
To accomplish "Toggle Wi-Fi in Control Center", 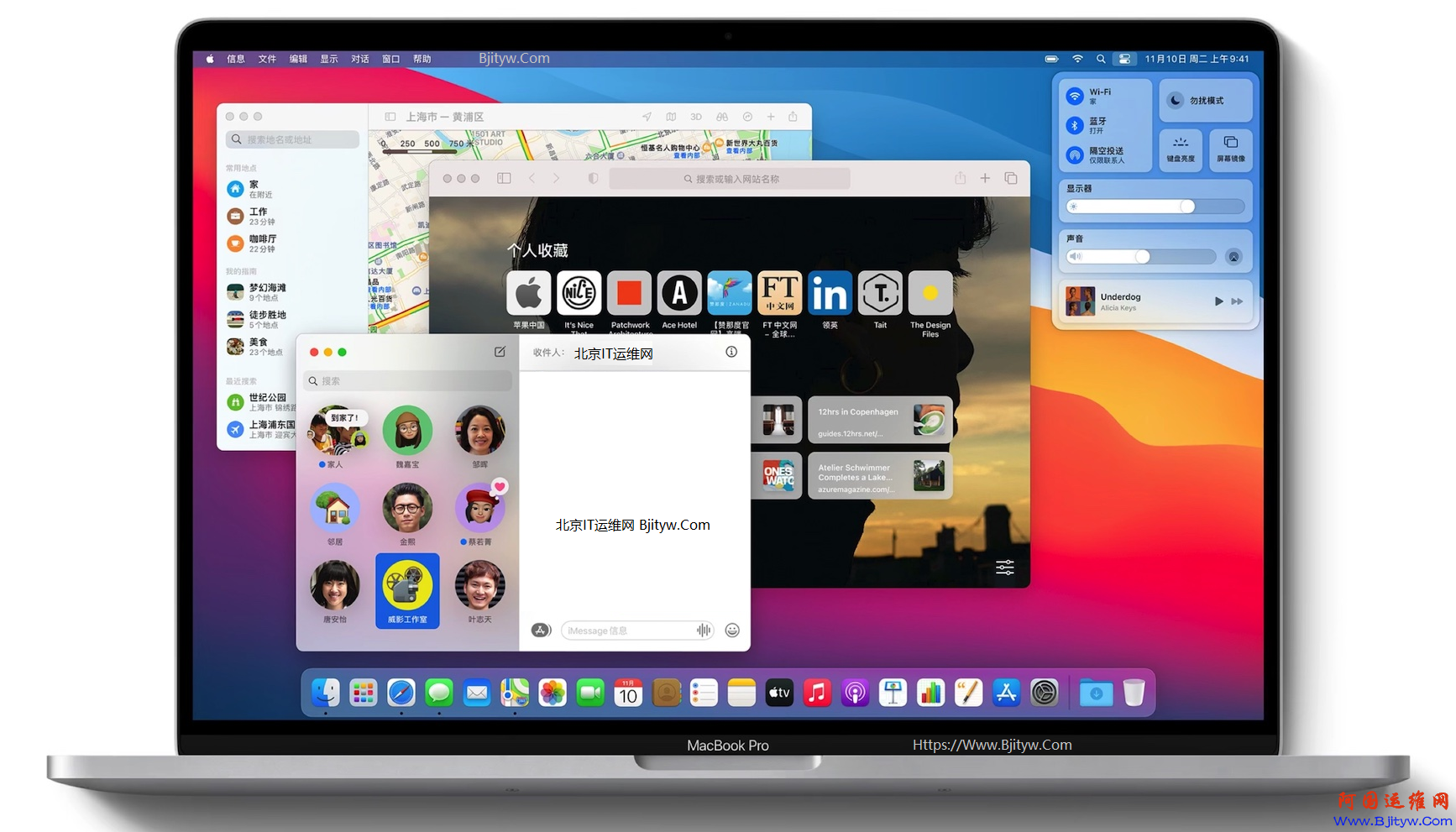I will 1075,96.
